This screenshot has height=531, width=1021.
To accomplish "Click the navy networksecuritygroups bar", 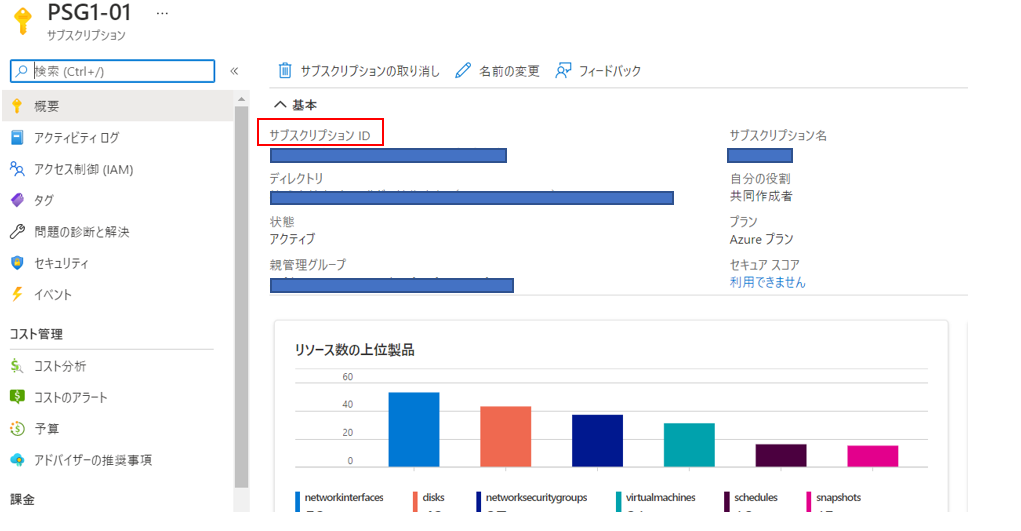I will tap(598, 441).
